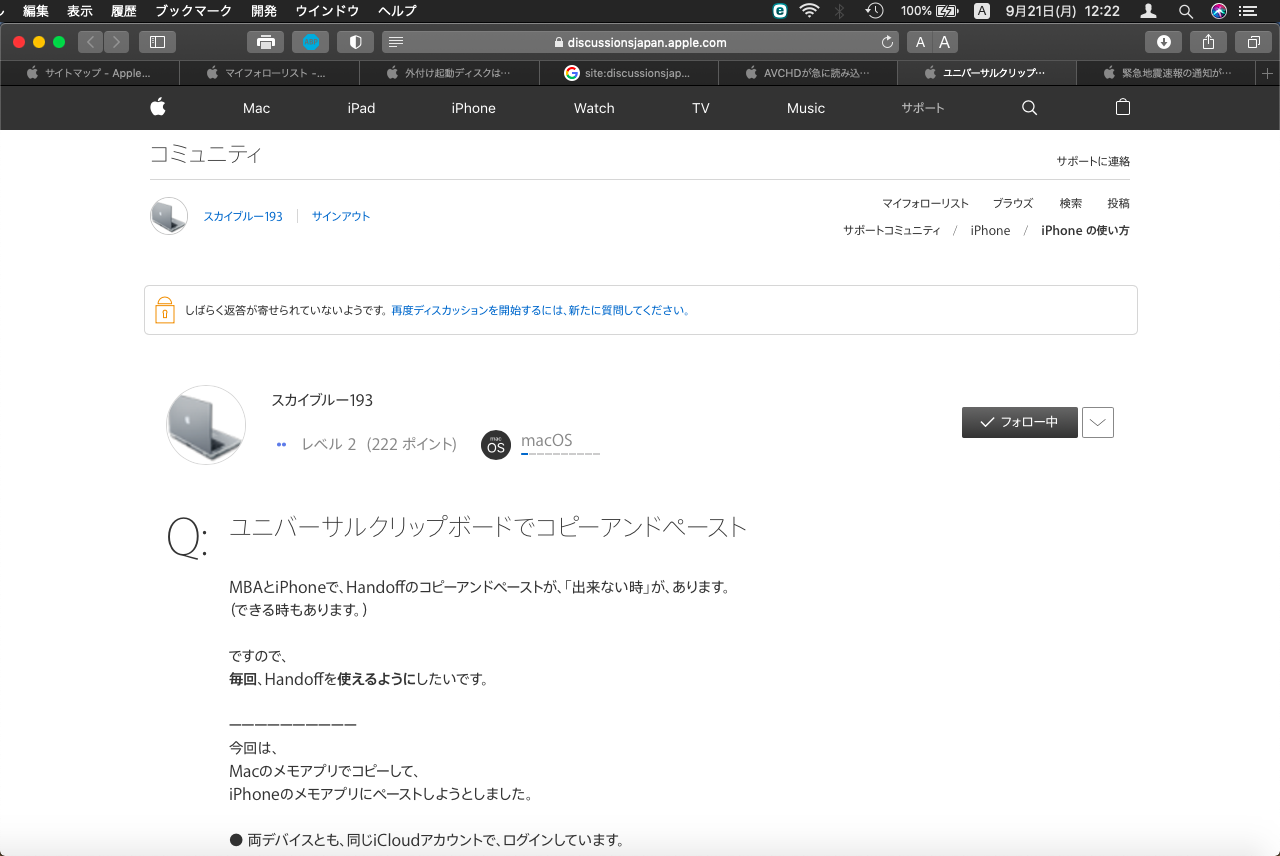Switch to the AVCHDが急に読み込 tab

pos(808,73)
